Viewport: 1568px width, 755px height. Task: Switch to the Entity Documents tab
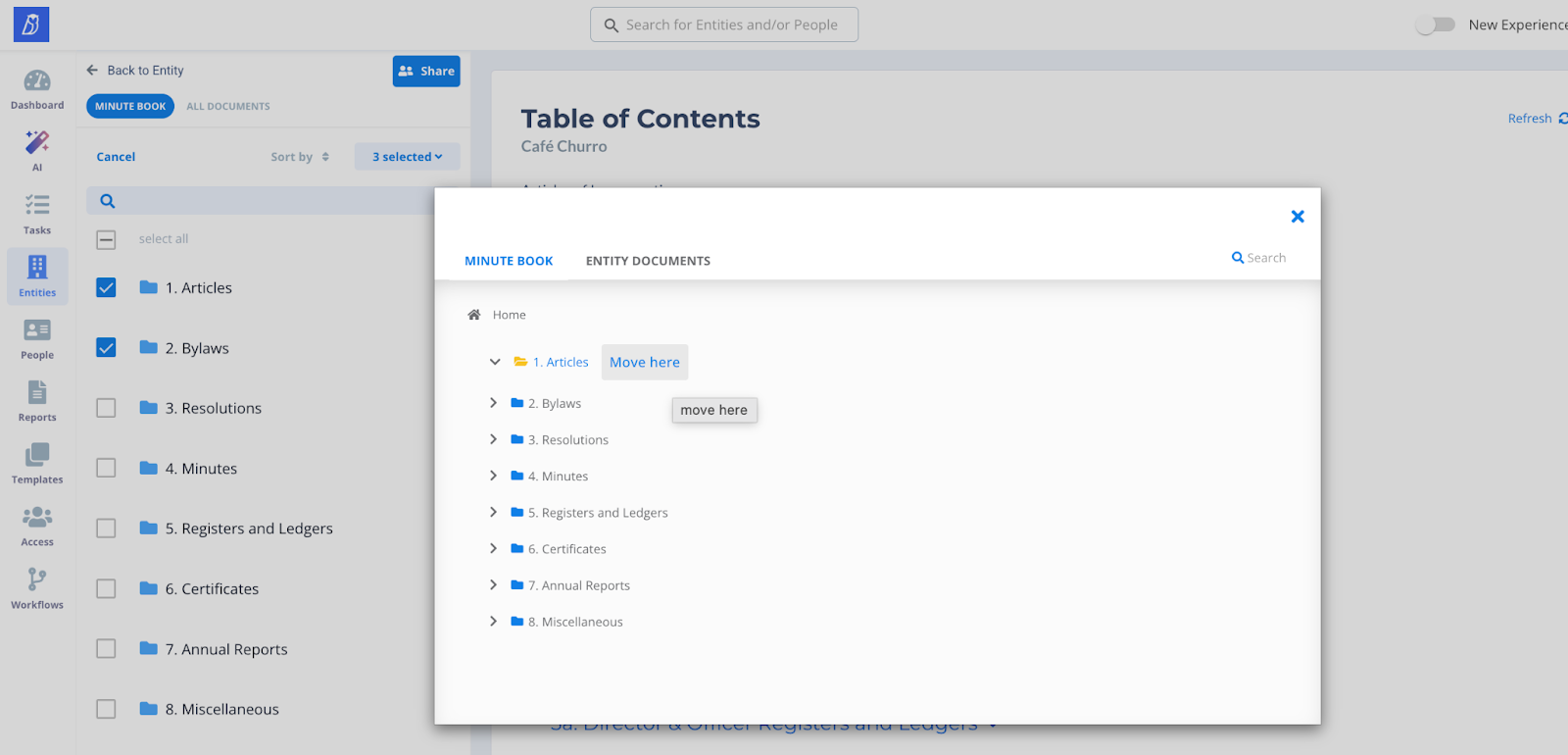tap(648, 261)
